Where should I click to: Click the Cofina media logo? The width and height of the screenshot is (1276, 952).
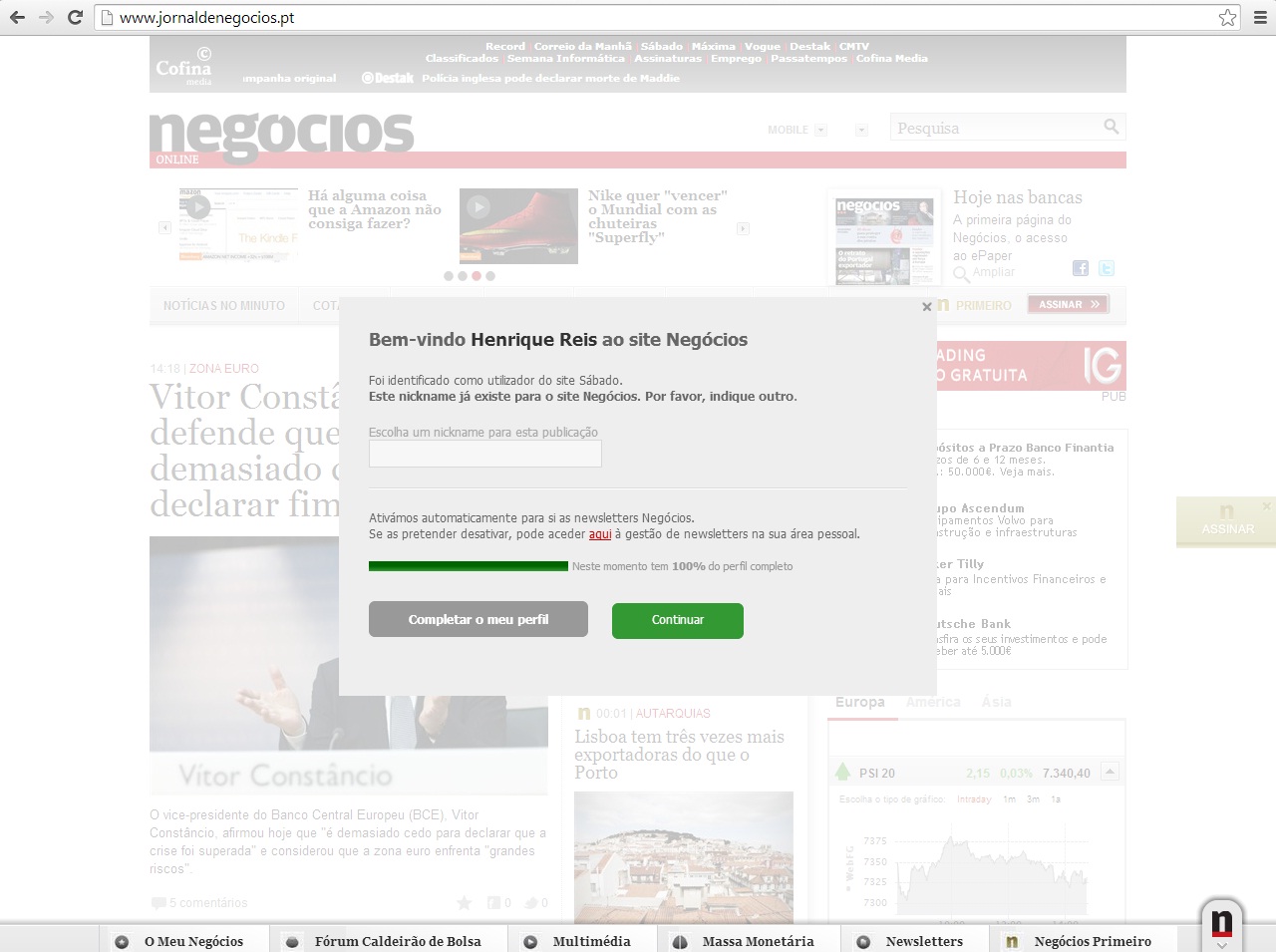click(183, 67)
